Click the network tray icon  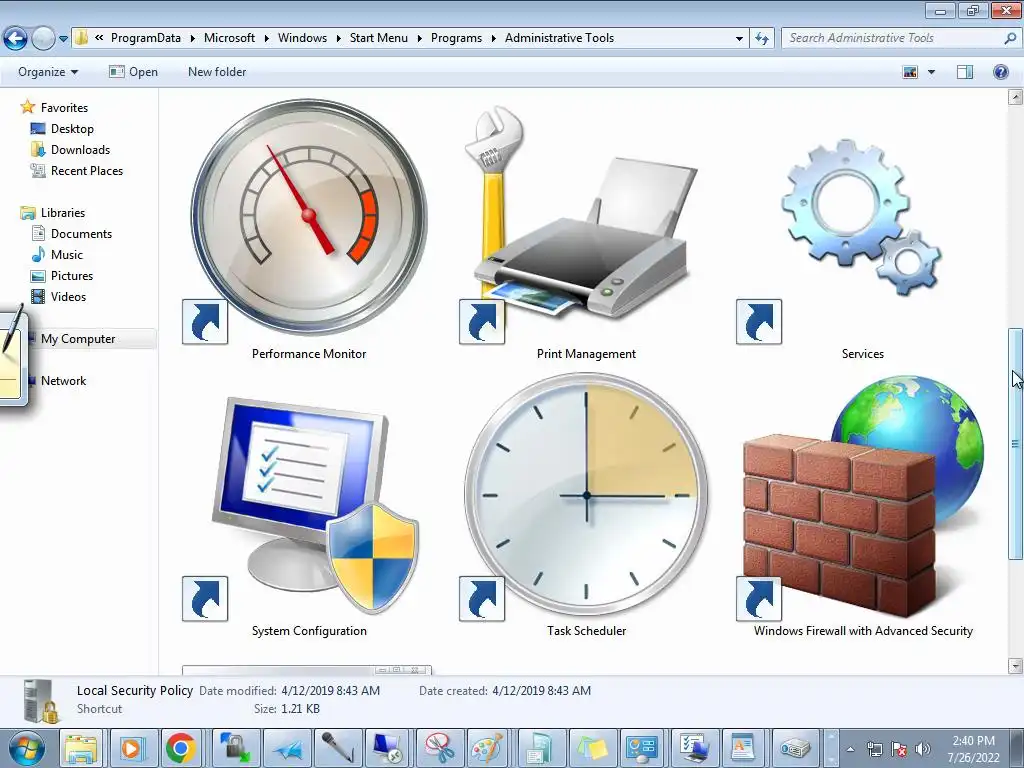click(x=874, y=749)
